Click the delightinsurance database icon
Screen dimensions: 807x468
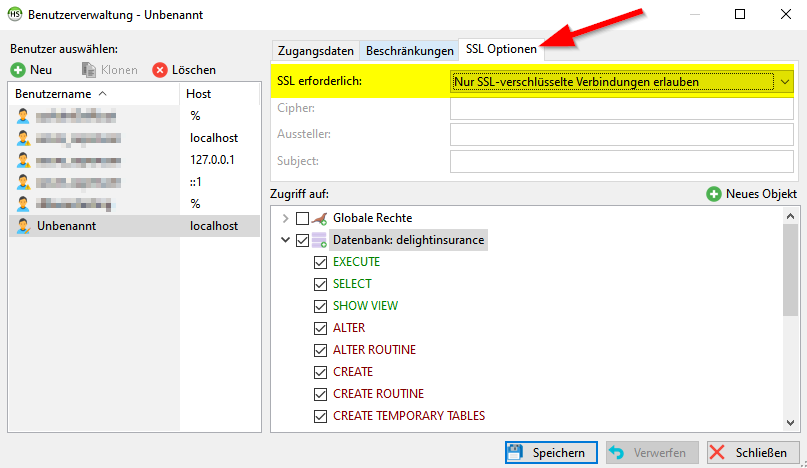click(320, 240)
